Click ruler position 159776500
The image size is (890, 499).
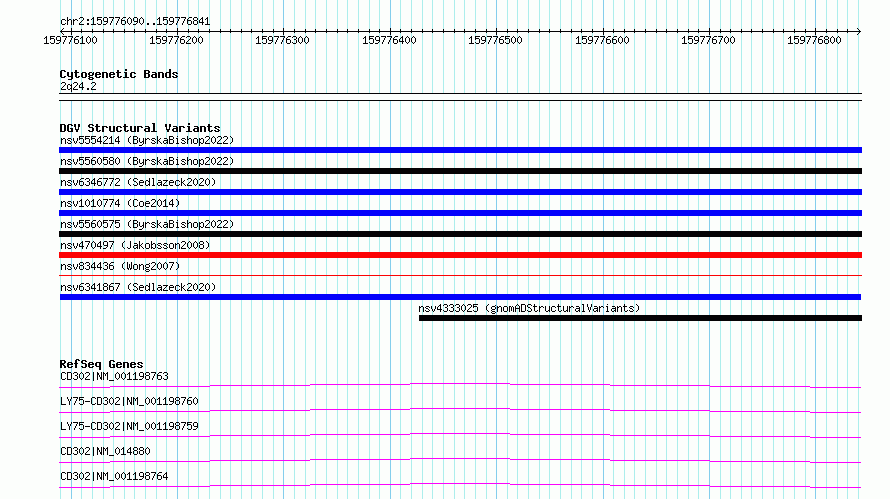coord(495,40)
